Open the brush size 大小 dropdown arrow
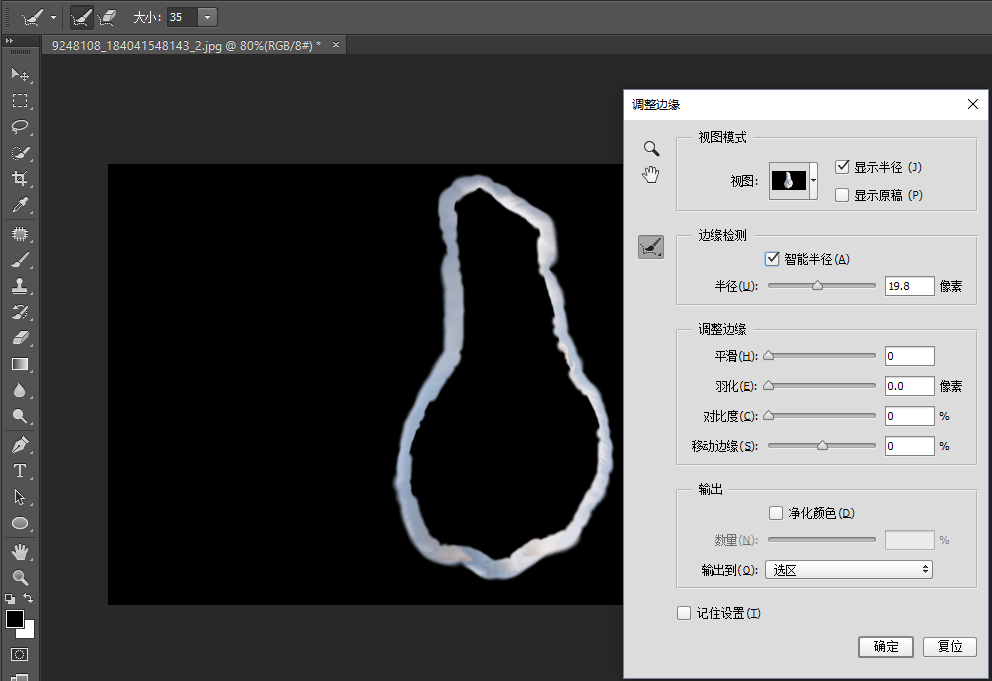The width and height of the screenshot is (992, 681). pos(208,17)
